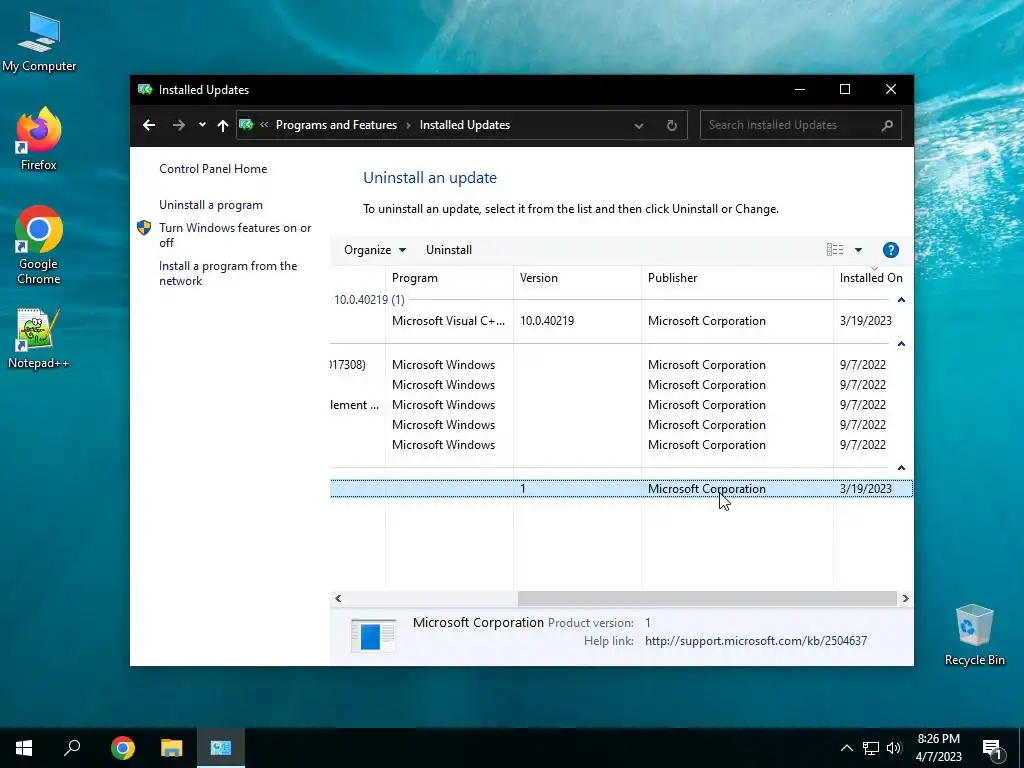Sort by Publisher column header
This screenshot has width=1024, height=768.
(x=737, y=278)
